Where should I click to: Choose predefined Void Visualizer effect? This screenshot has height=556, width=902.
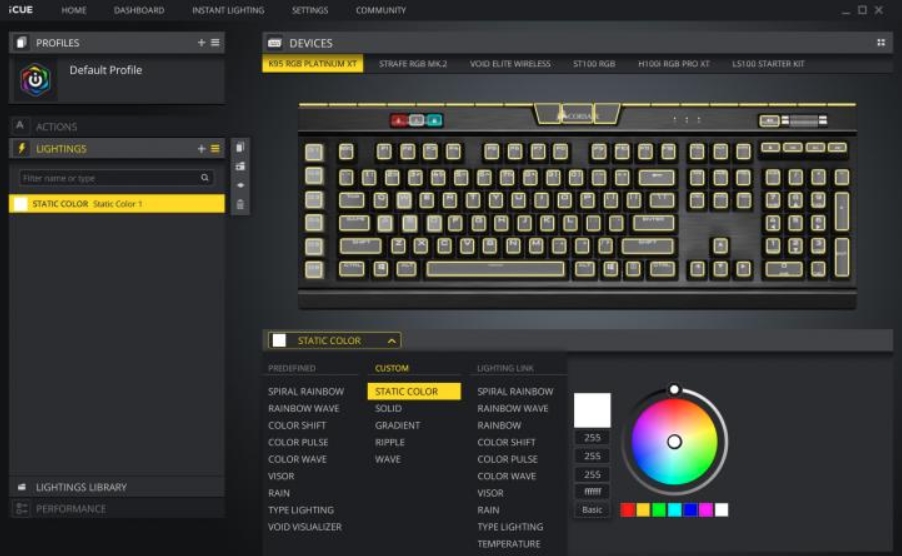click(x=304, y=527)
